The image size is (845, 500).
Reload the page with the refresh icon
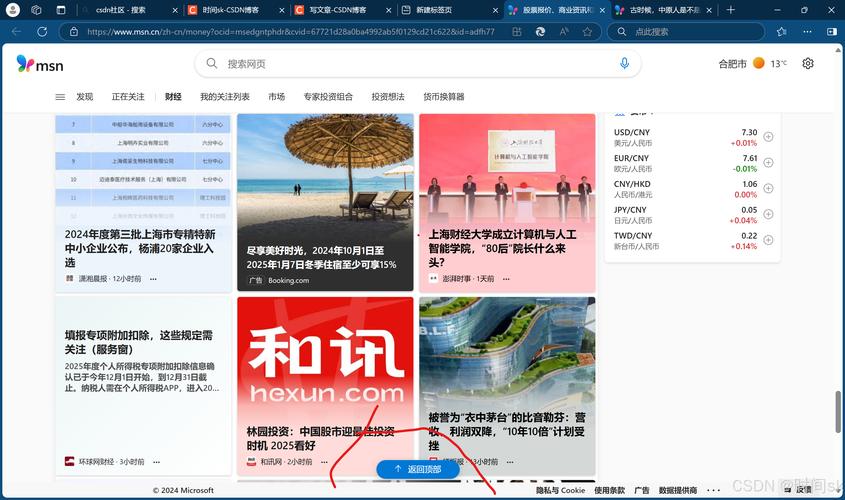pos(42,32)
